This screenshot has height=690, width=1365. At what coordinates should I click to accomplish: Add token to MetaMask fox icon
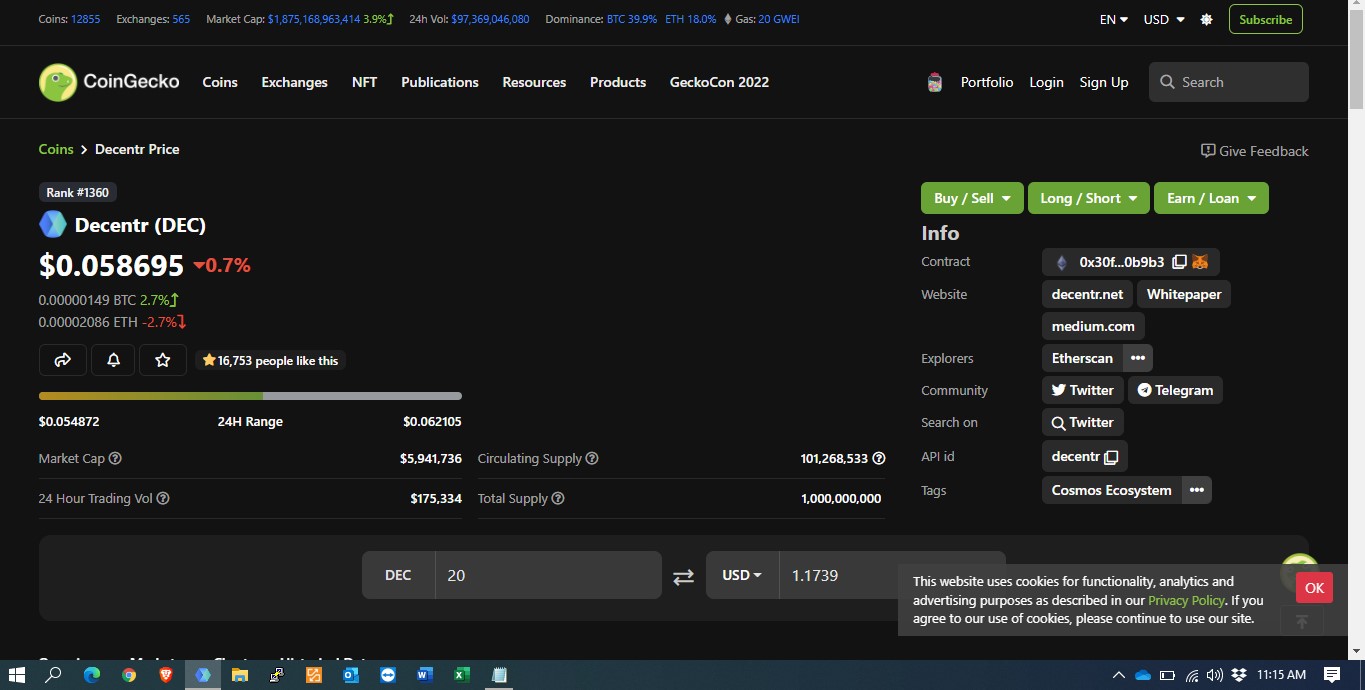[1200, 262]
